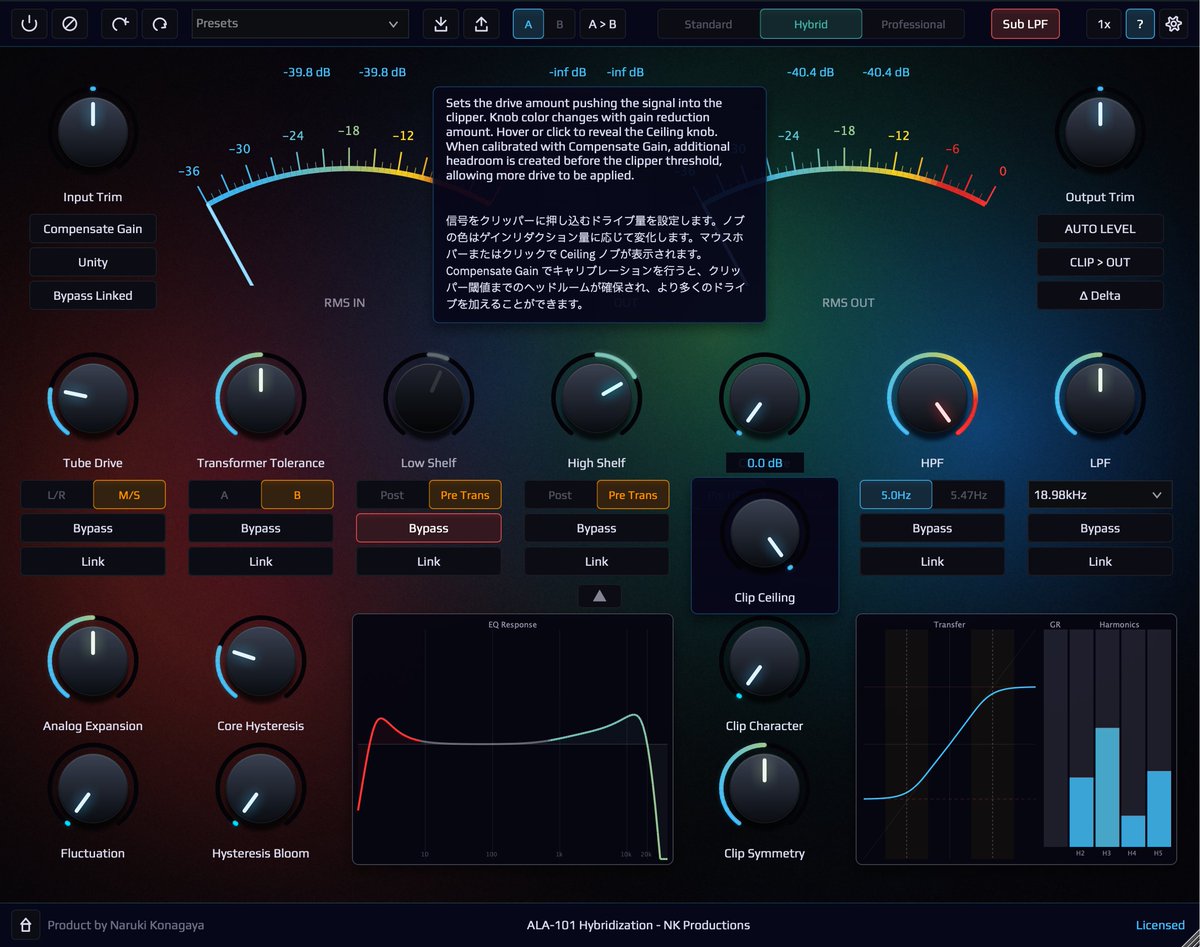Click the Core Hysteresis knob

[261, 661]
